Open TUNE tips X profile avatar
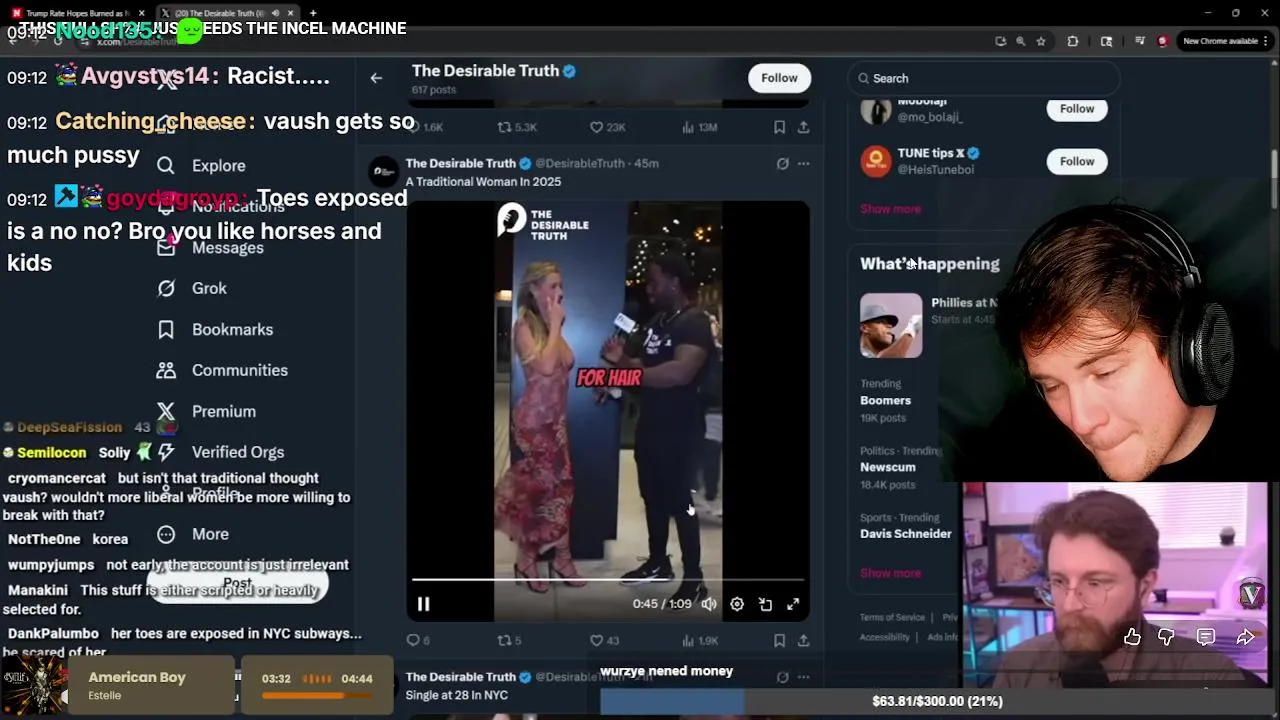Image resolution: width=1280 pixels, height=720 pixels. [x=876, y=161]
